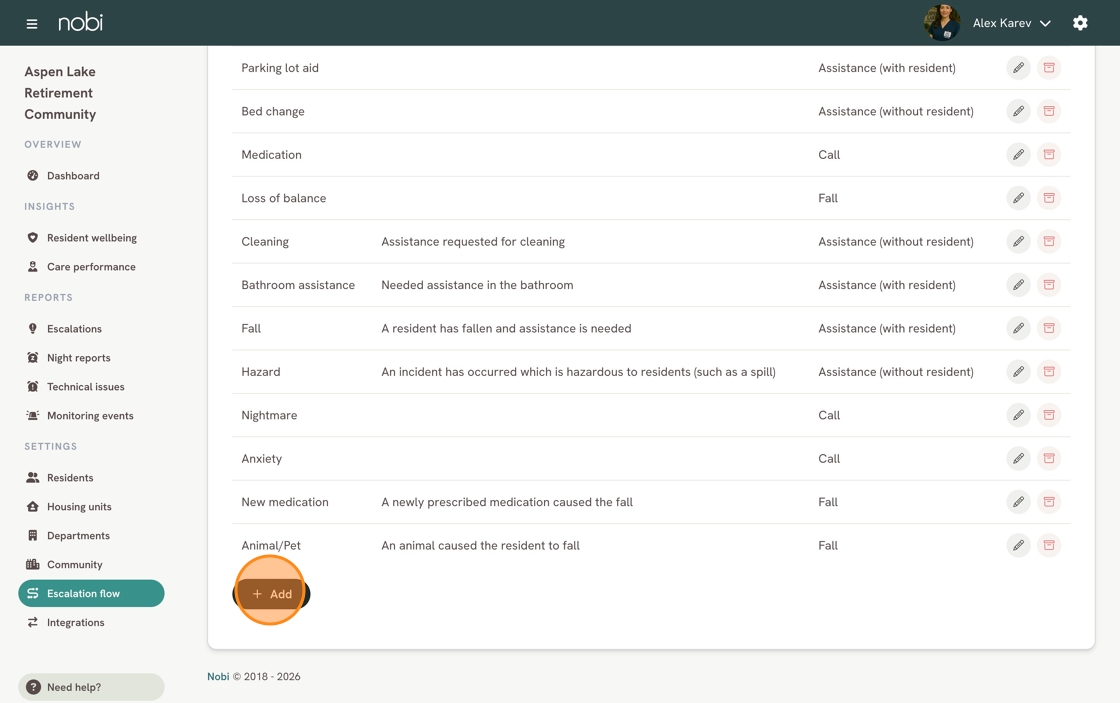The height and width of the screenshot is (703, 1120).
Task: Click the nobi logo
Action: [x=80, y=22]
